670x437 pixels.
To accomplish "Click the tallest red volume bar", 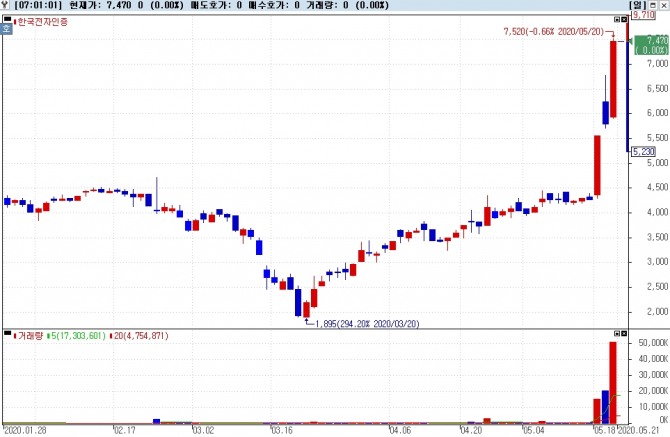I will pyautogui.click(x=613, y=383).
